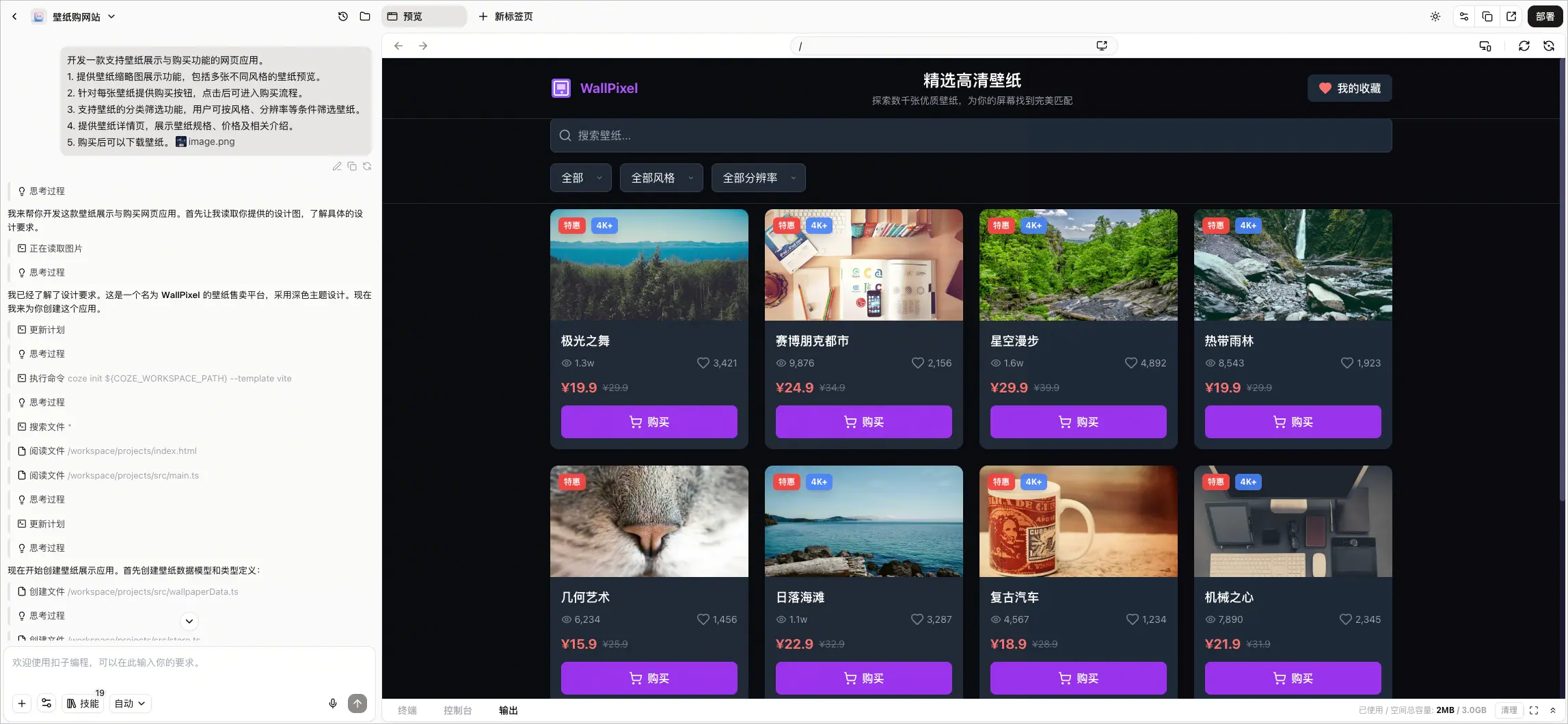This screenshot has height=724, width=1568.
Task: Open the 技能 skills button
Action: (x=83, y=703)
